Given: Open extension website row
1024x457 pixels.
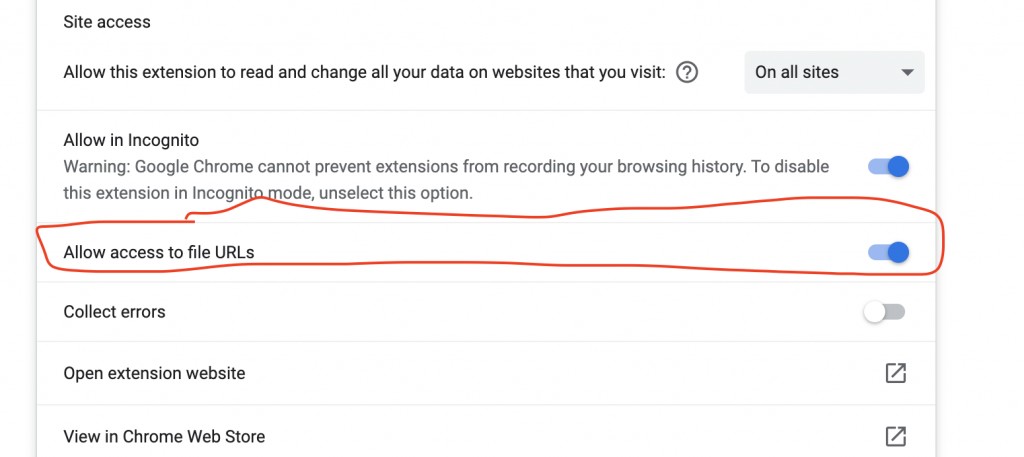Looking at the screenshot, I should click(x=486, y=373).
